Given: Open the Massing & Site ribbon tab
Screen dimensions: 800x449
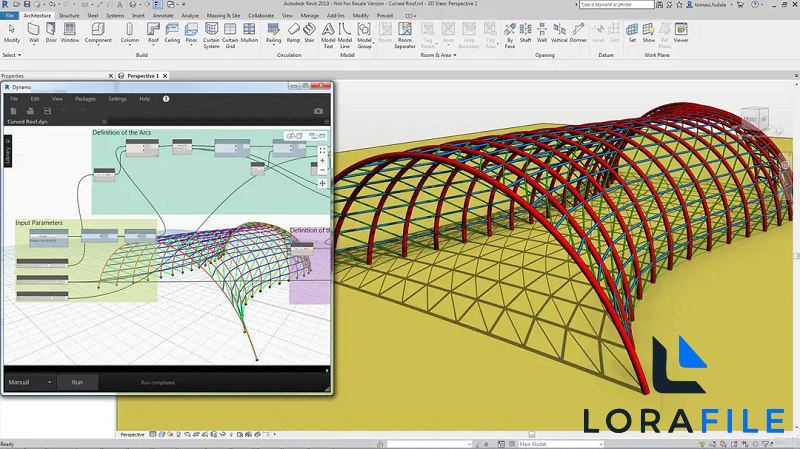Looking at the screenshot, I should coord(223,16).
